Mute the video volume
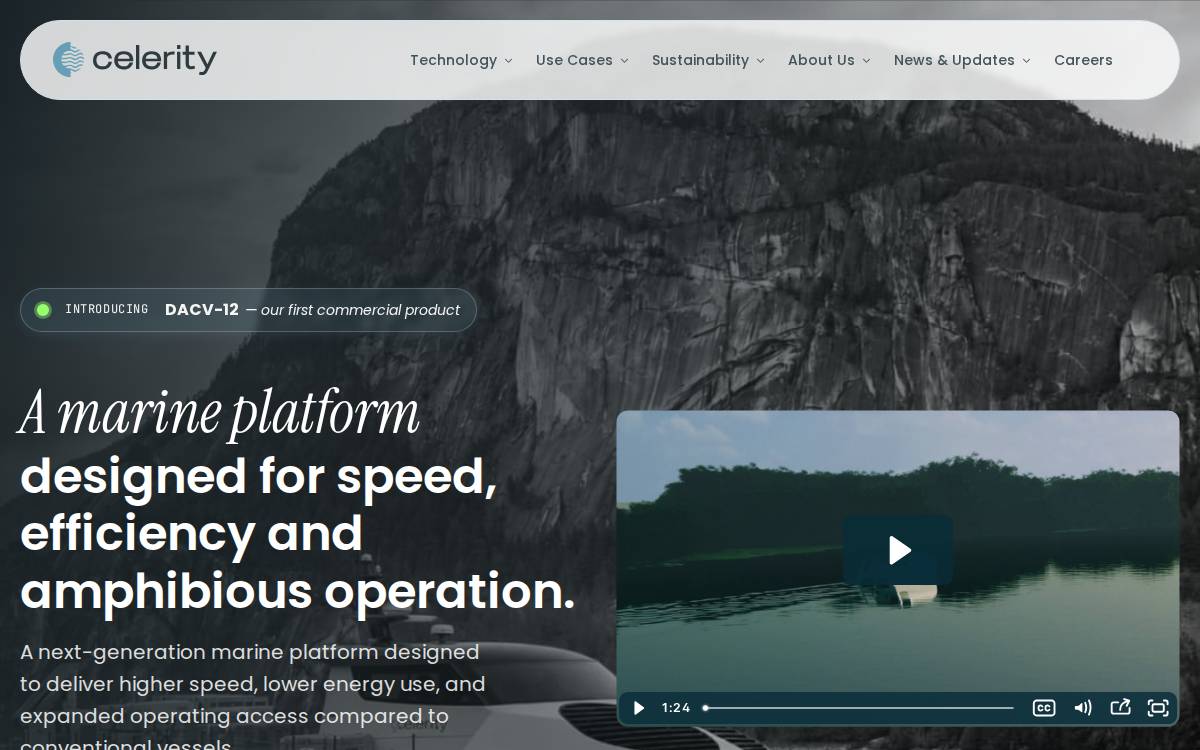The image size is (1200, 750). pyautogui.click(x=1082, y=708)
